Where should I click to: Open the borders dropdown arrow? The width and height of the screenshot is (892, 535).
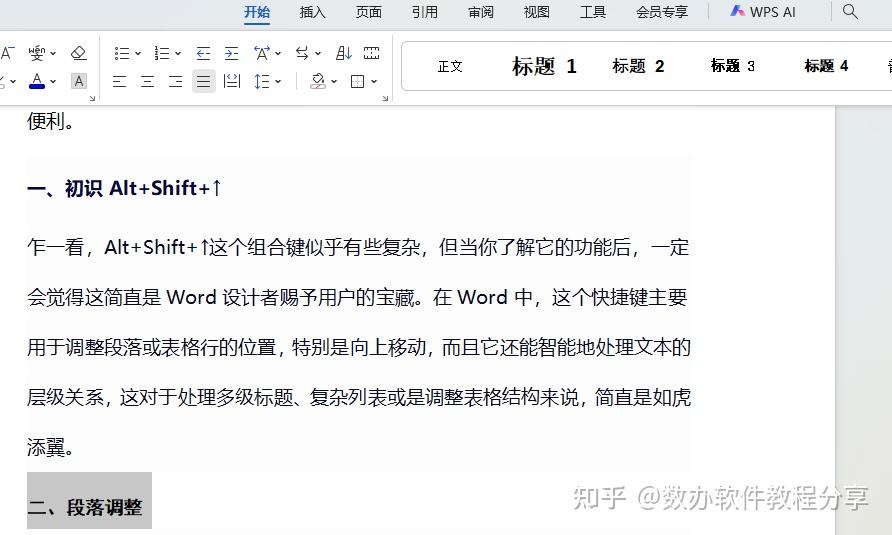[375, 82]
